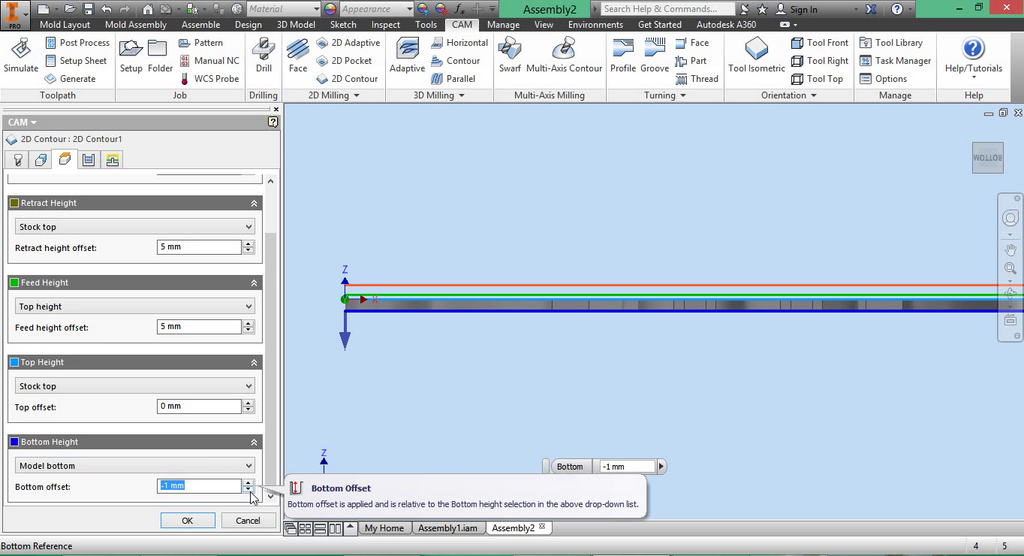Open the Appearance color picker
1024x556 pixels.
pyautogui.click(x=330, y=9)
